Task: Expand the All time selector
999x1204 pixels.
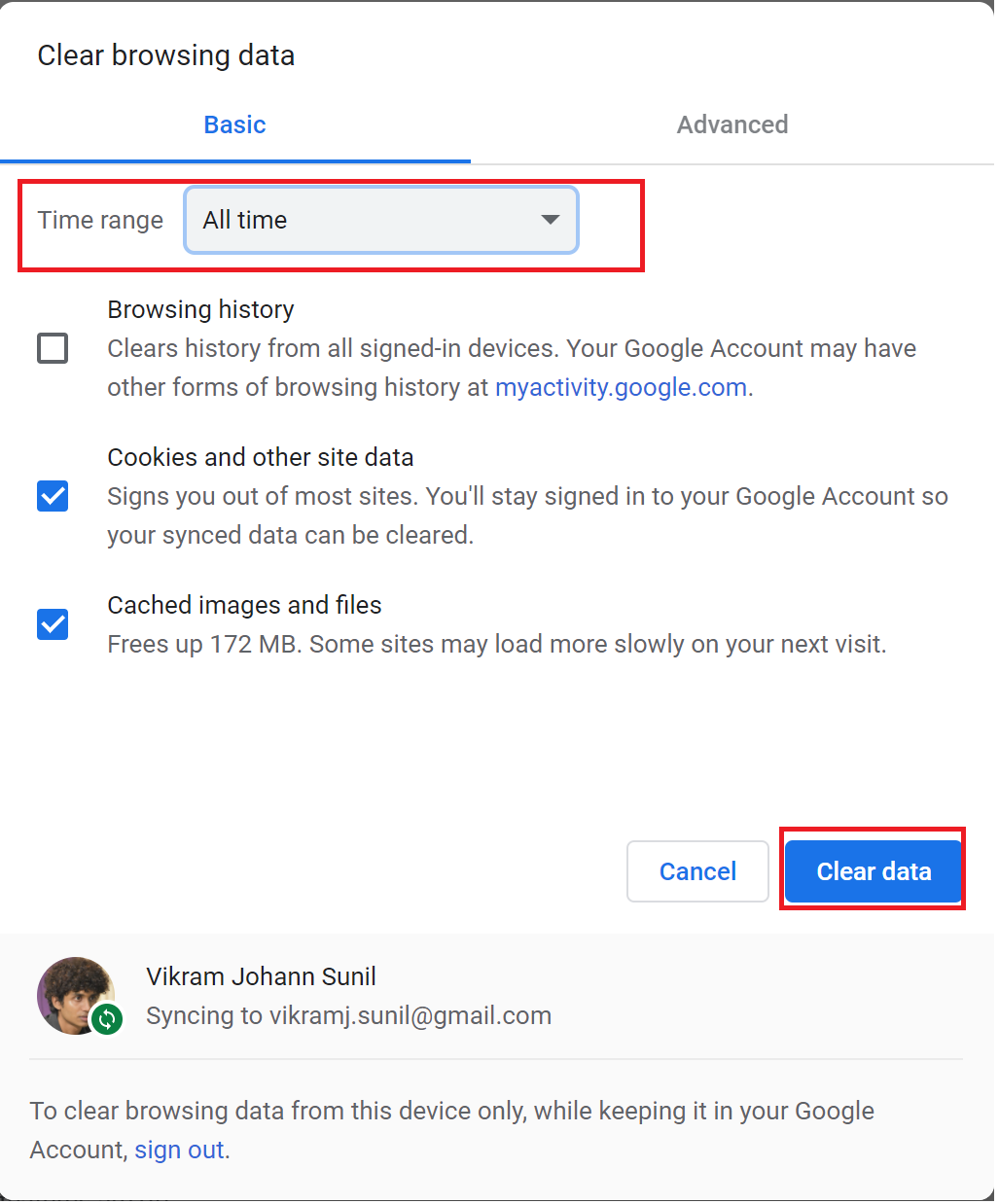Action: click(380, 220)
